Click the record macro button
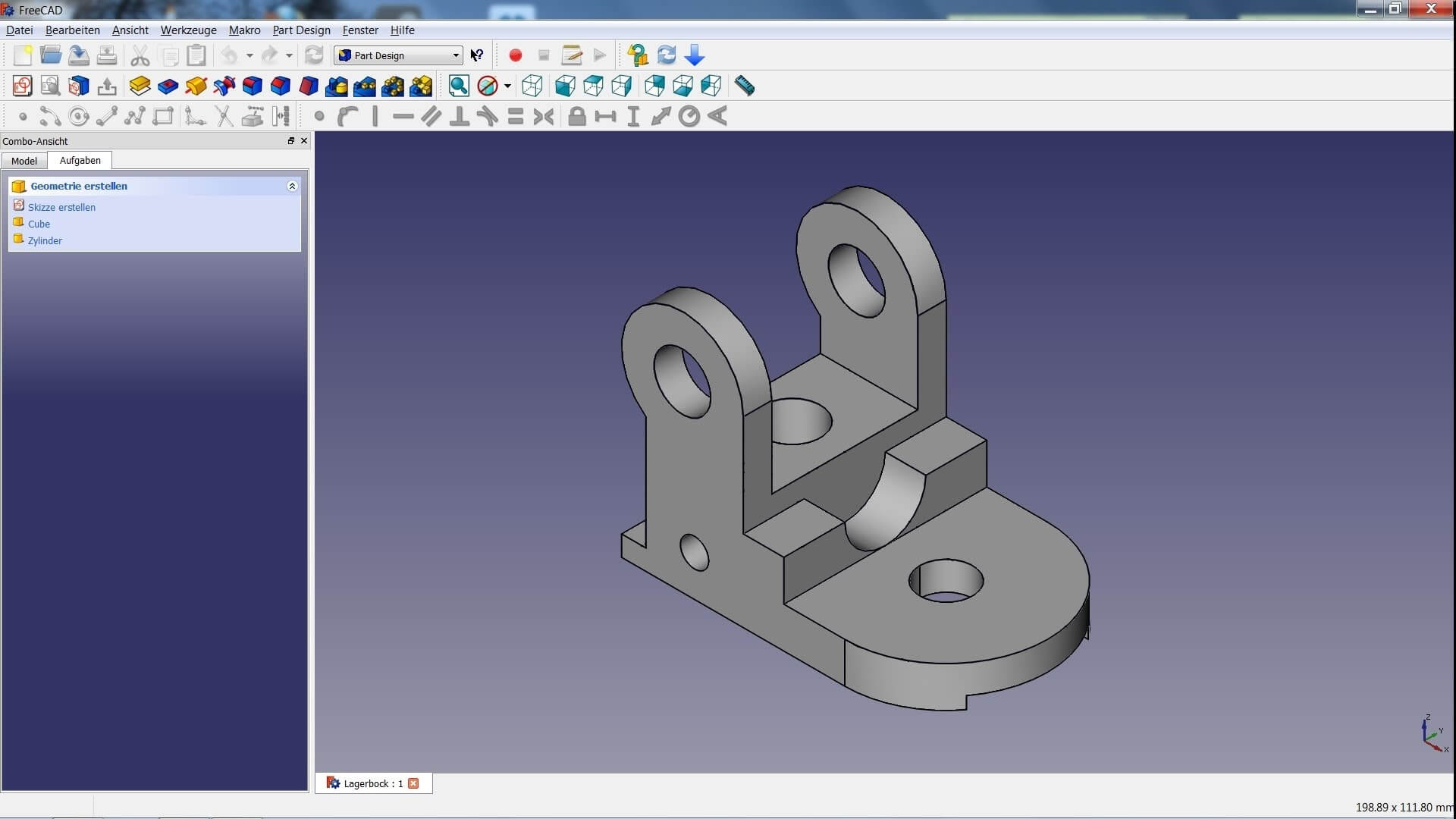The width and height of the screenshot is (1456, 819). 515,55
